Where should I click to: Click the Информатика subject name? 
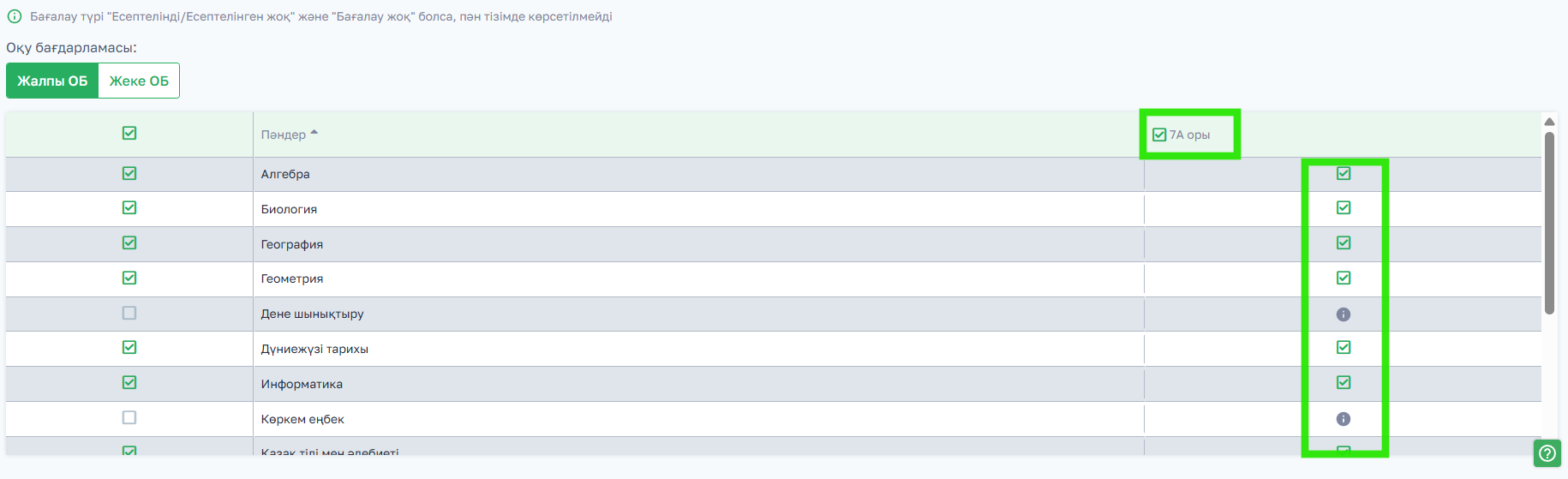(302, 384)
